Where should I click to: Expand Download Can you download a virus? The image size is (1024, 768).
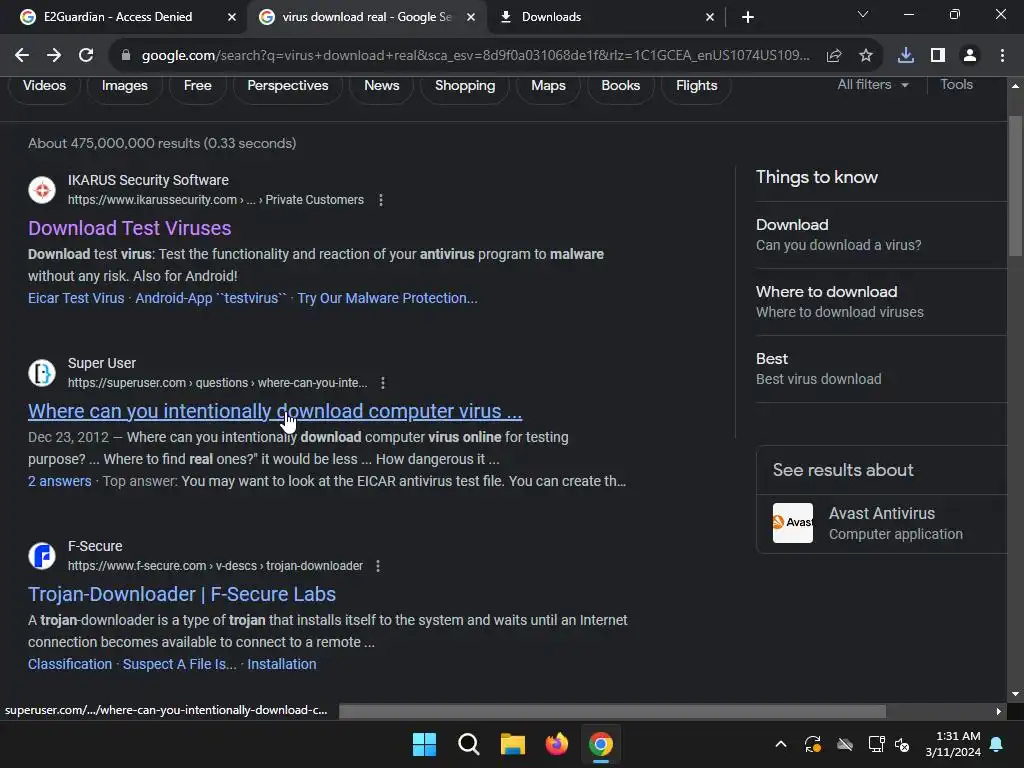(881, 234)
